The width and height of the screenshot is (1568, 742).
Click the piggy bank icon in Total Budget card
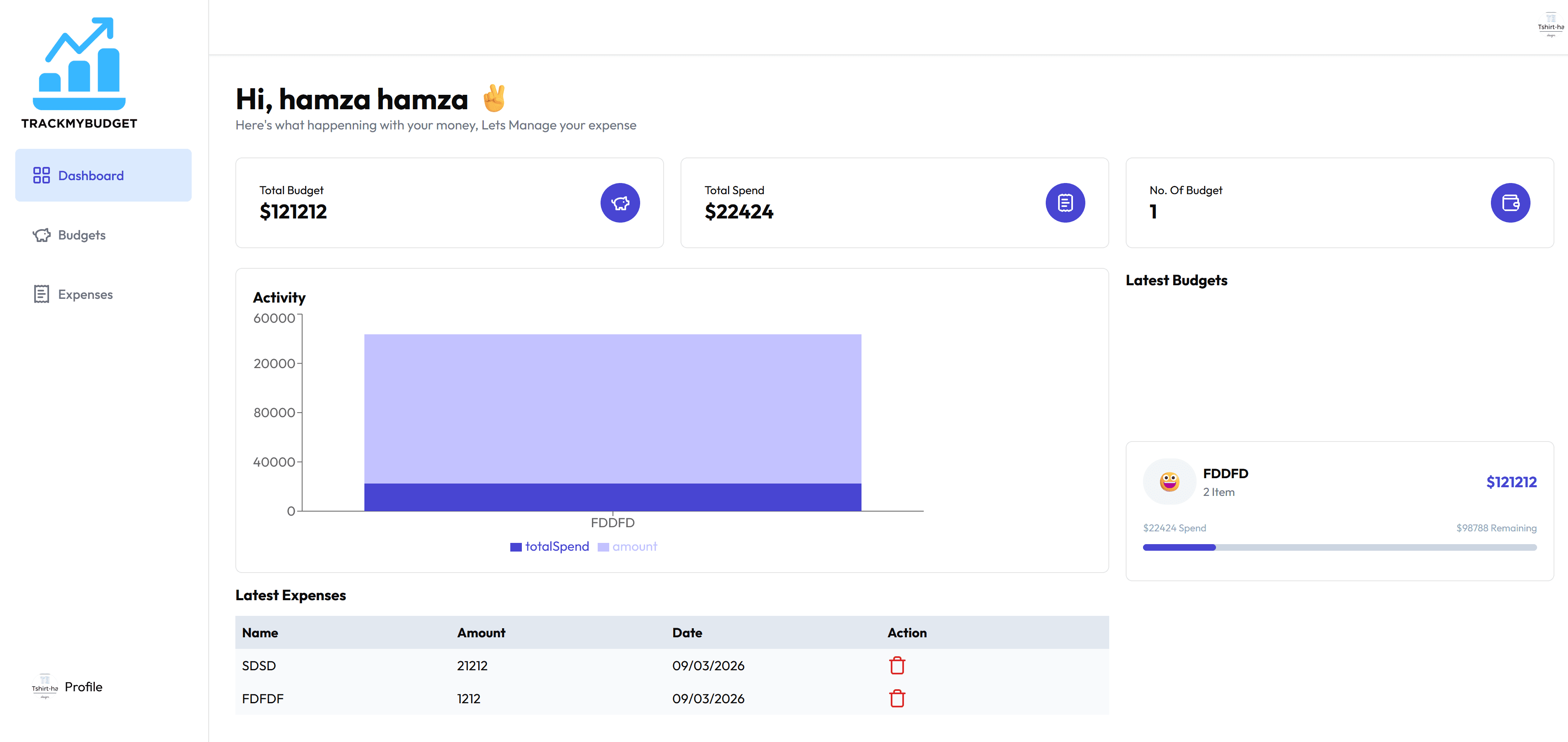click(x=620, y=203)
